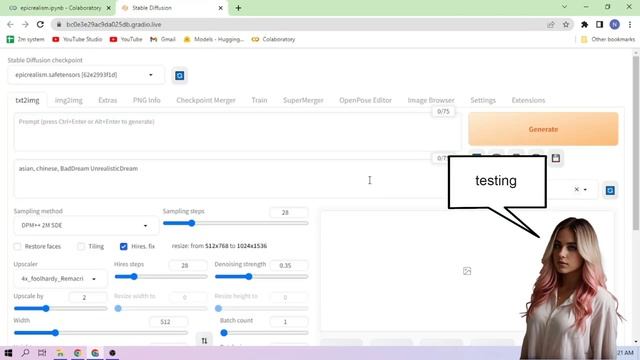The width and height of the screenshot is (640, 360).
Task: Open the Windows Start menu
Action: coord(8,353)
